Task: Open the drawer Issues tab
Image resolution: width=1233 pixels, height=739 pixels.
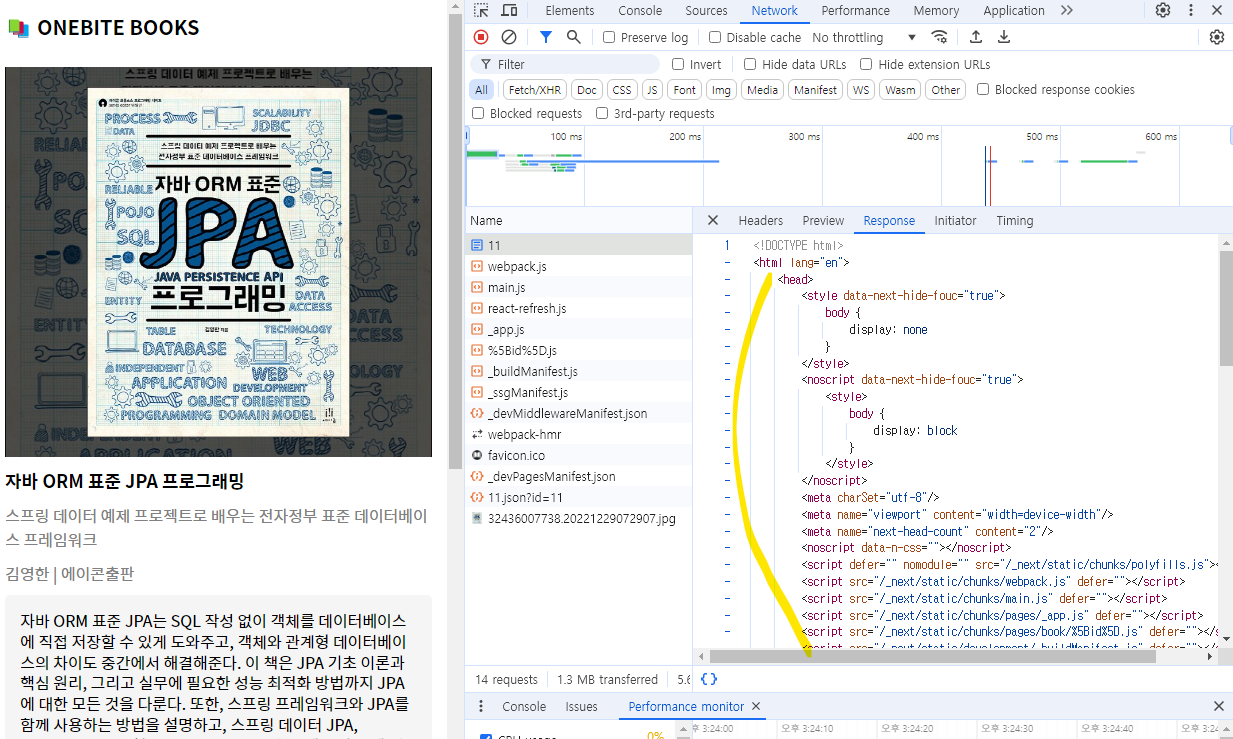Action: (581, 706)
